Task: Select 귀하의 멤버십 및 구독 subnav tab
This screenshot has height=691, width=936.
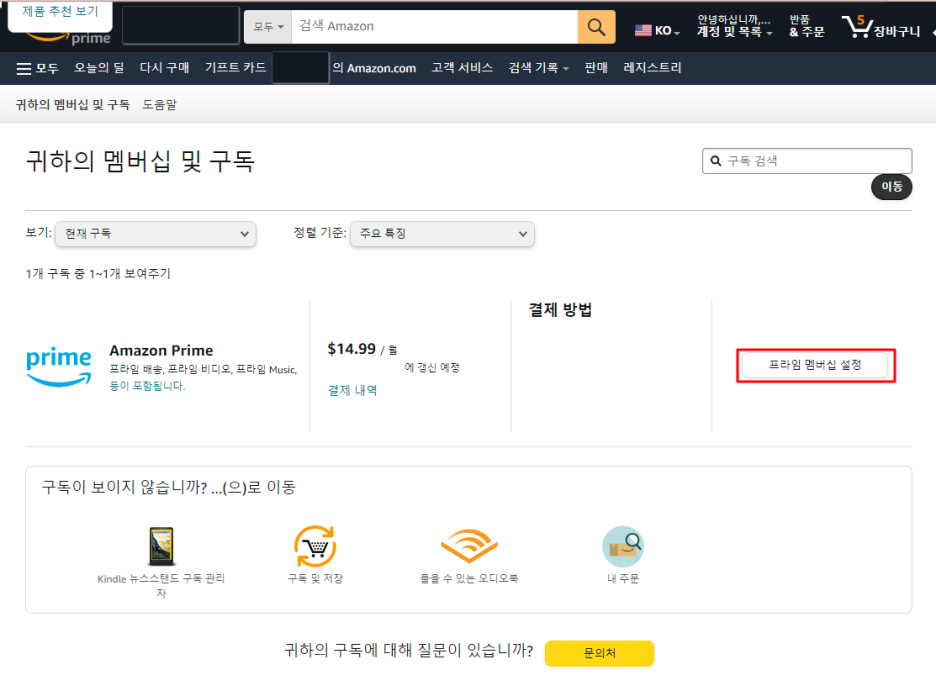Action: [x=72, y=105]
